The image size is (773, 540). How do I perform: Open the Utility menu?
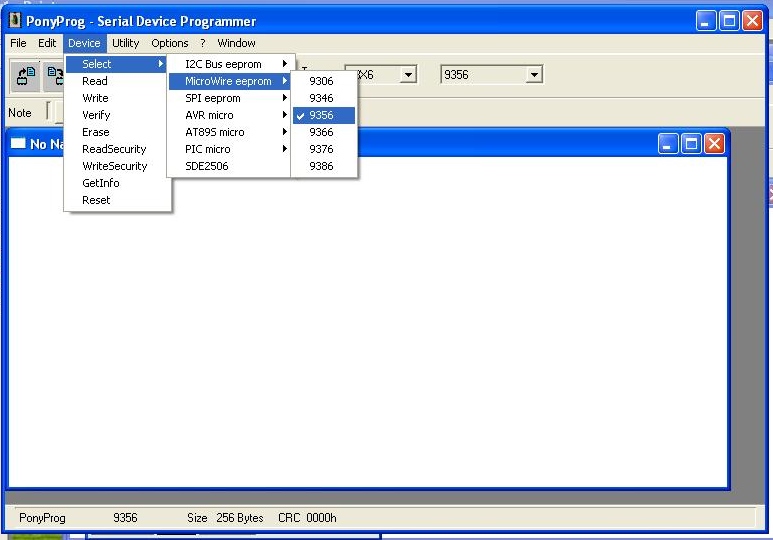126,43
